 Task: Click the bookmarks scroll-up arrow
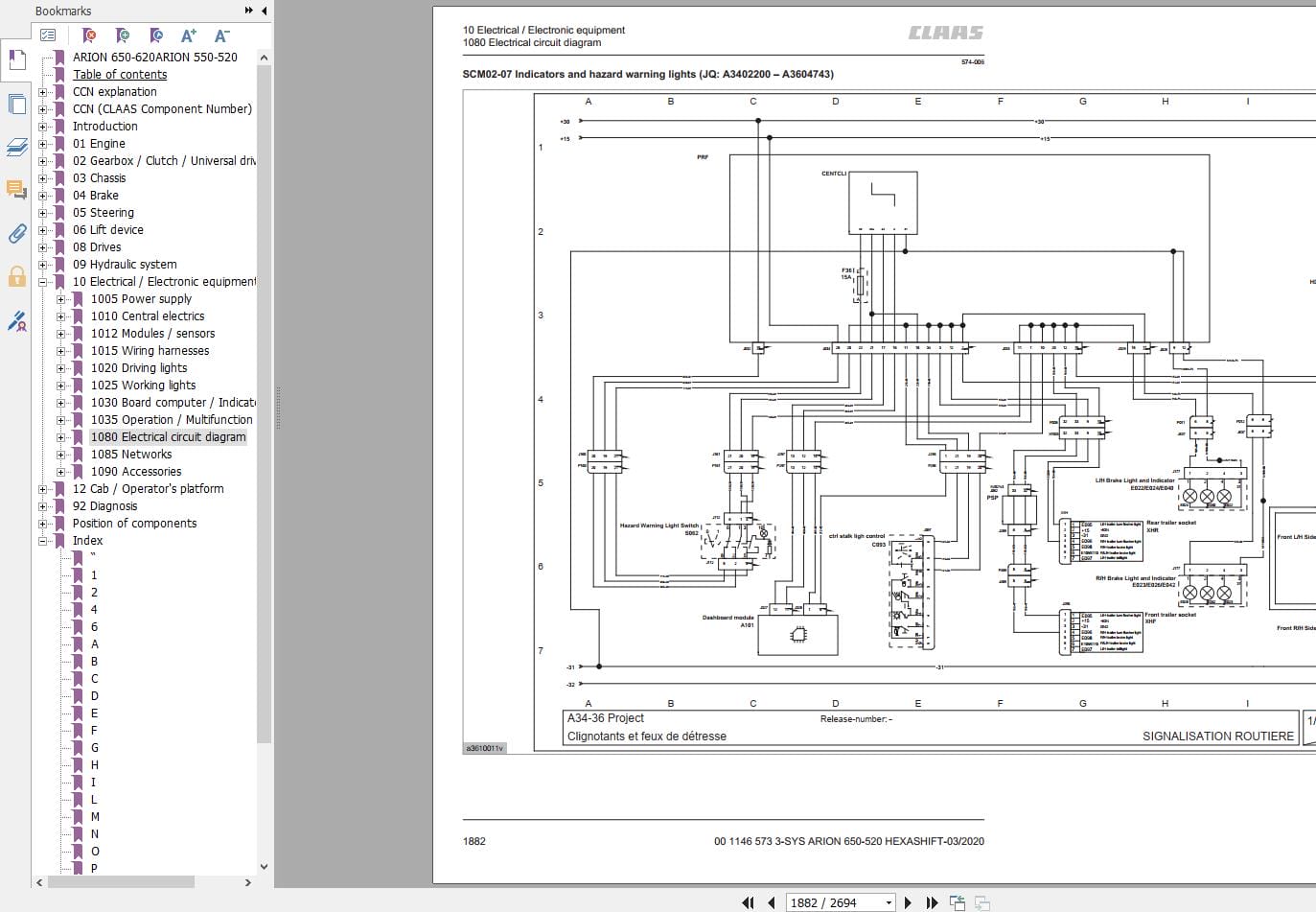(x=265, y=57)
